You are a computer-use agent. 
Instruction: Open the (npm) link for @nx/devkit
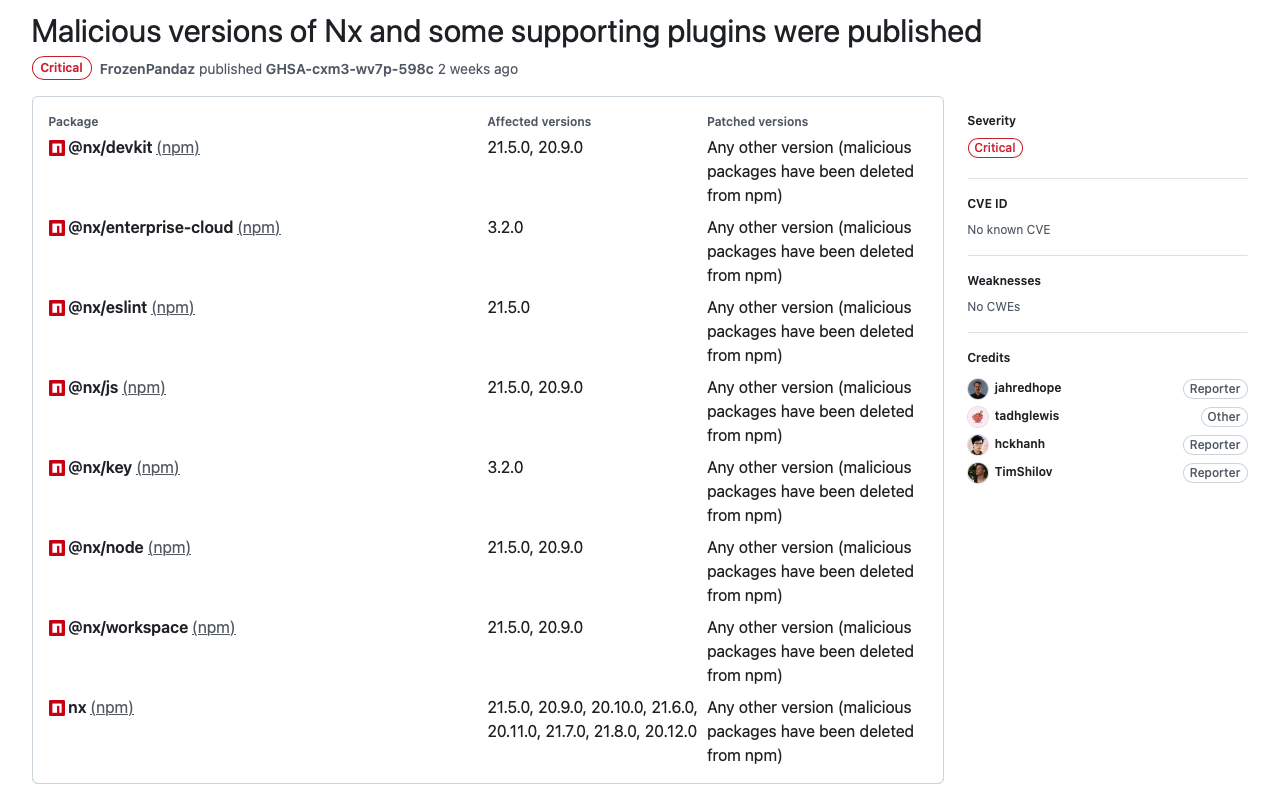(178, 147)
